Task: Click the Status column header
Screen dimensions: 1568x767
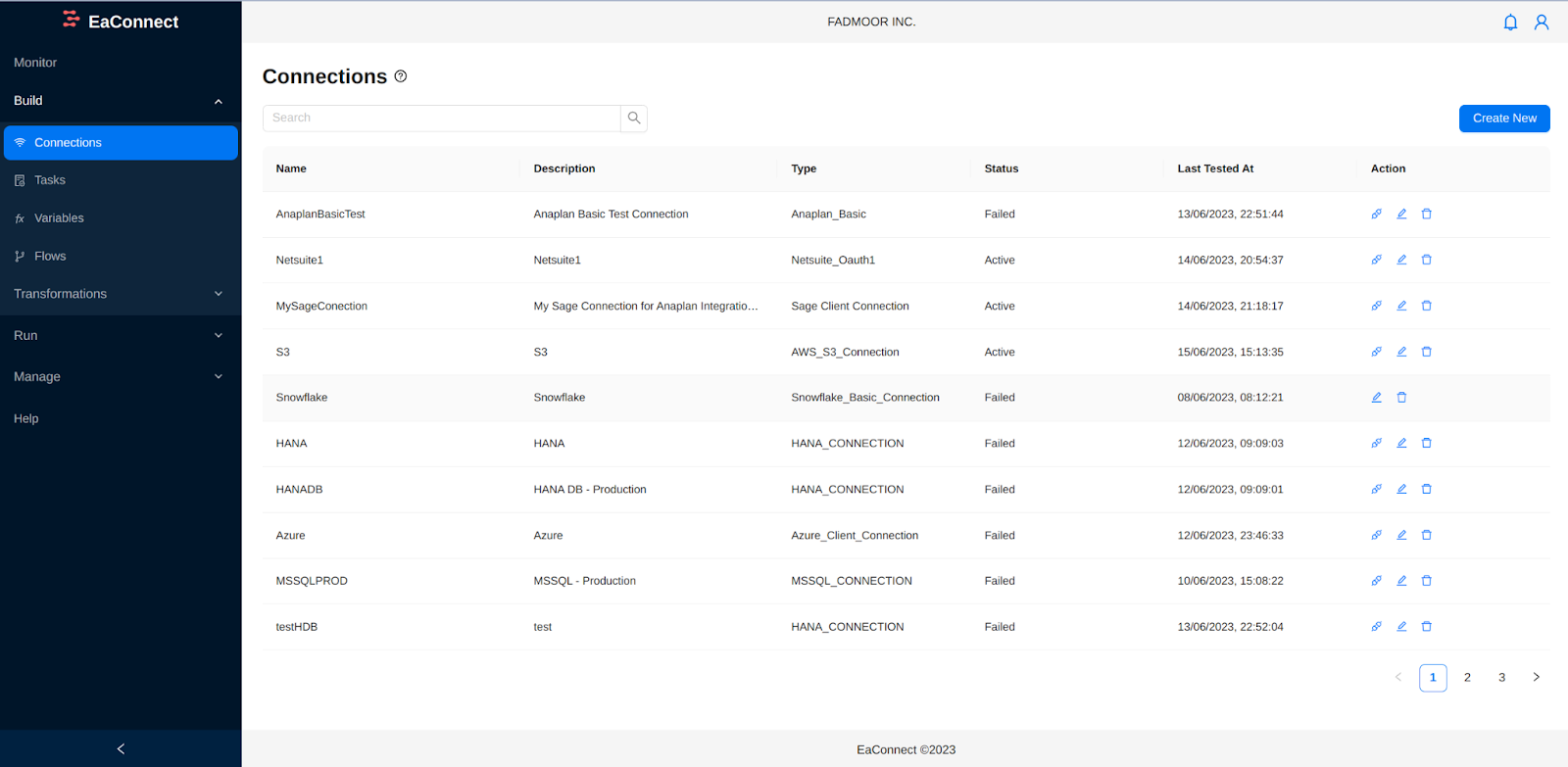Action: click(1001, 168)
